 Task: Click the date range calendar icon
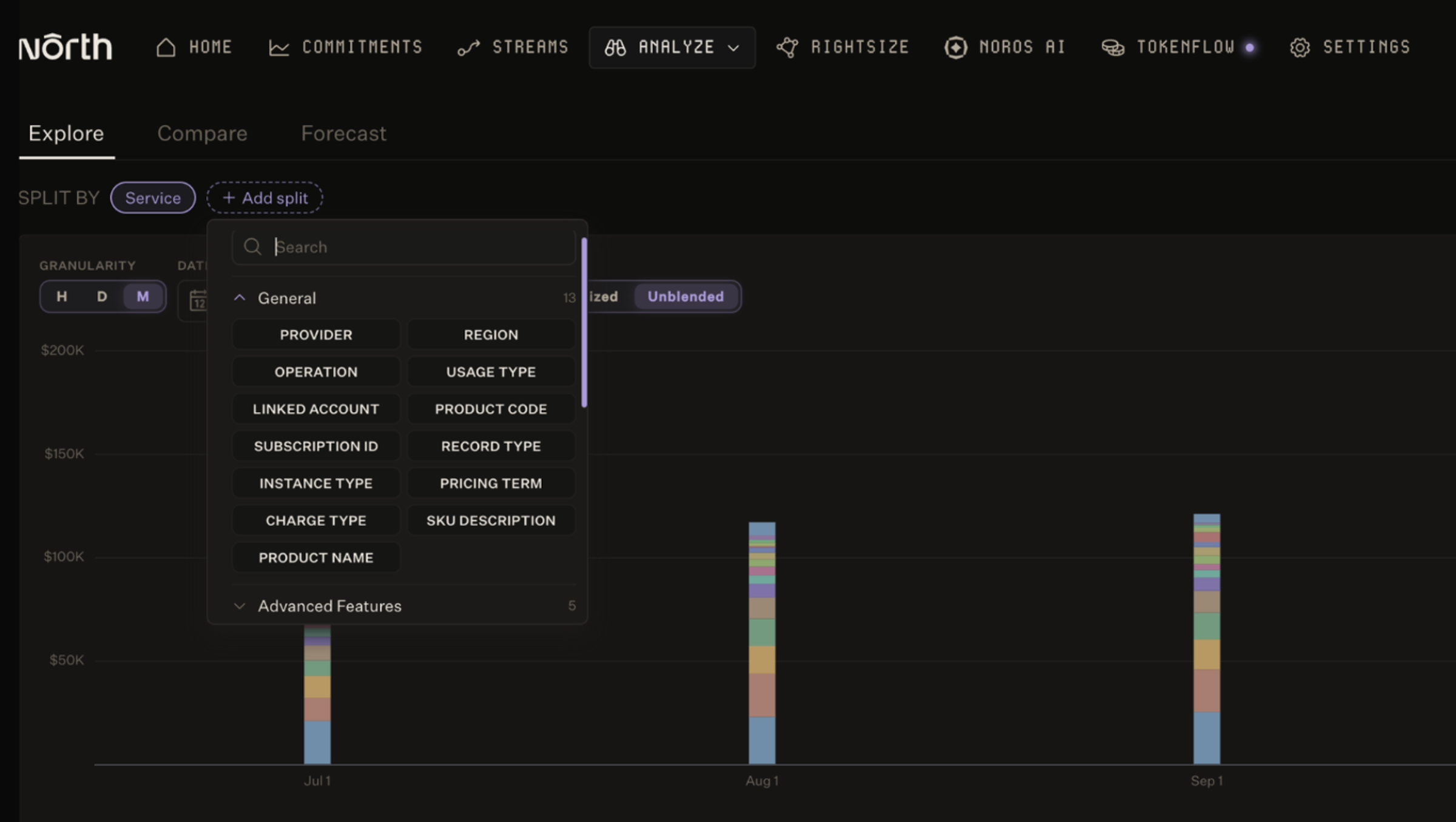[198, 300]
